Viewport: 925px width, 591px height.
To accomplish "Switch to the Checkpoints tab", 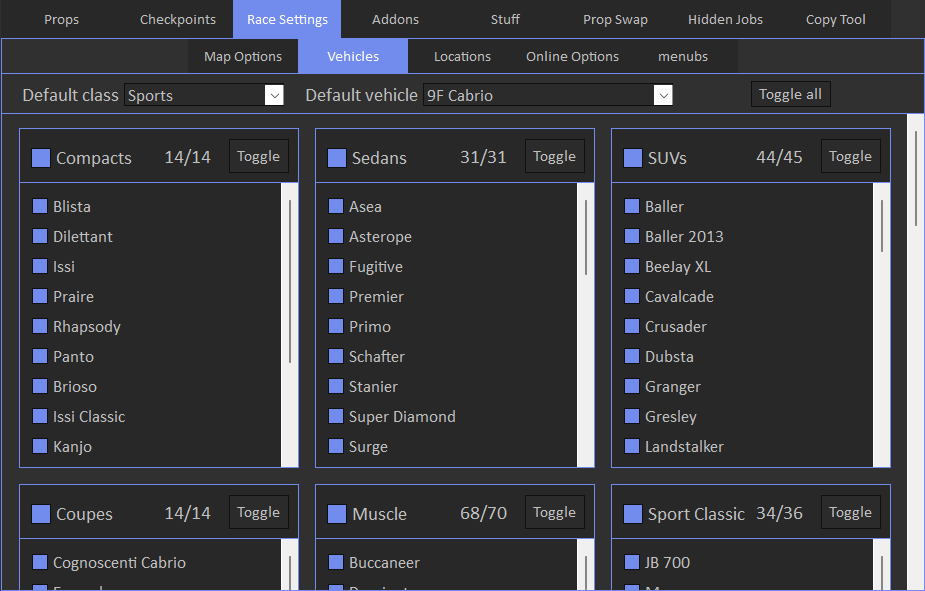I will coord(178,19).
